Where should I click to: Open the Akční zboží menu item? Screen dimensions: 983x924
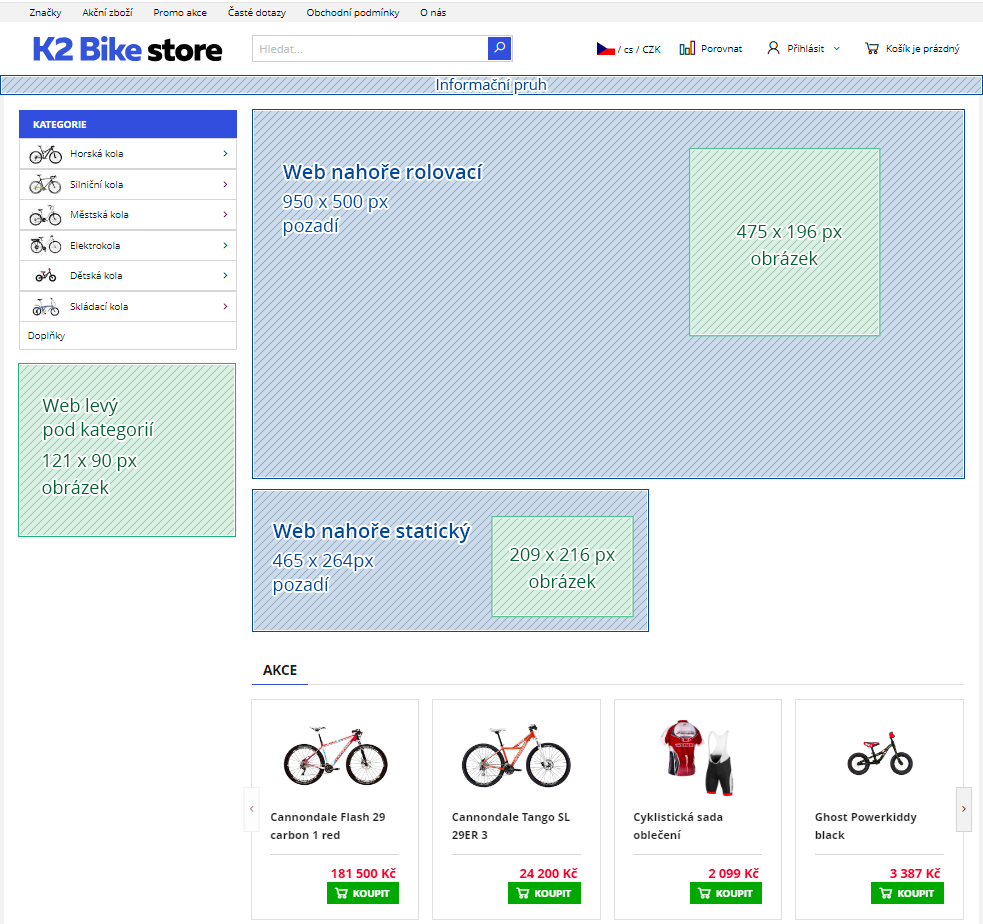click(107, 13)
